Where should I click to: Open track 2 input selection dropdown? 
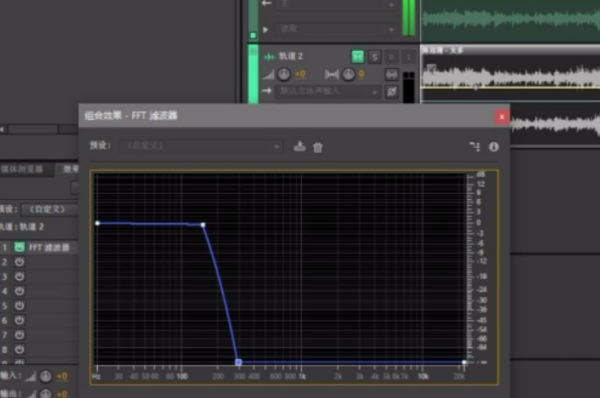click(x=328, y=91)
